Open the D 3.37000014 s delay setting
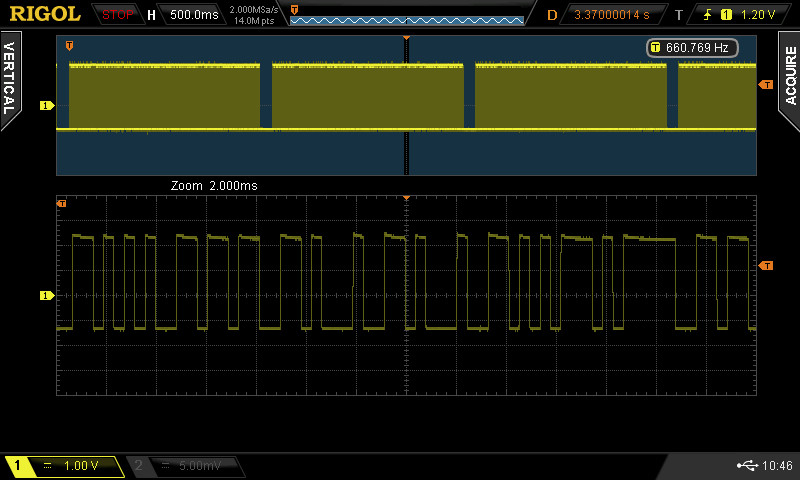This screenshot has height=480, width=800. pos(611,15)
